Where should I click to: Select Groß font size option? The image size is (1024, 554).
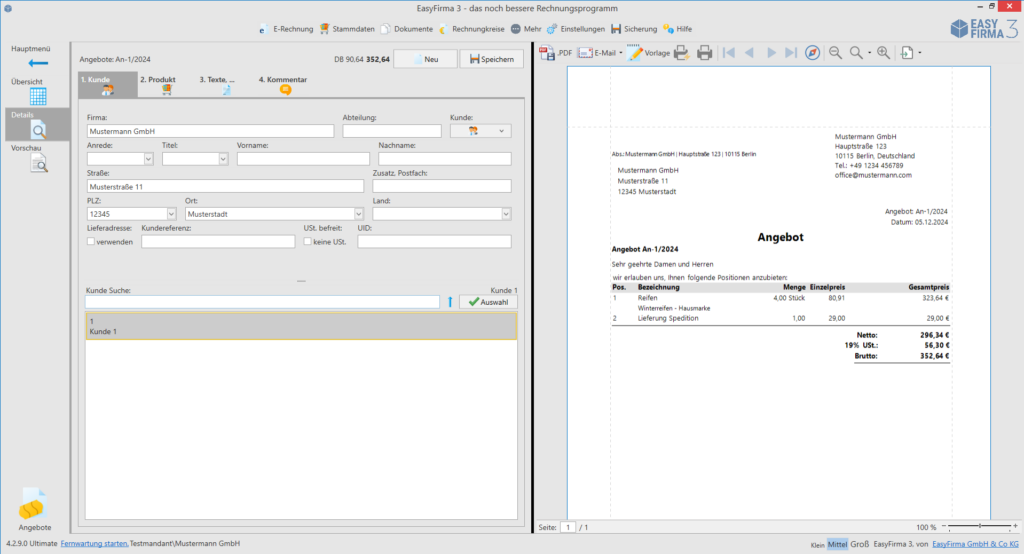tap(859, 544)
